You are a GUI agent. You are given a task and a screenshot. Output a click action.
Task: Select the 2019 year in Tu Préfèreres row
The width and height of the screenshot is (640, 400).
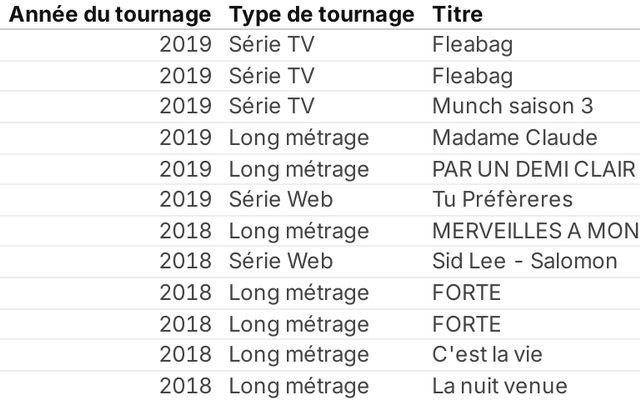[185, 199]
